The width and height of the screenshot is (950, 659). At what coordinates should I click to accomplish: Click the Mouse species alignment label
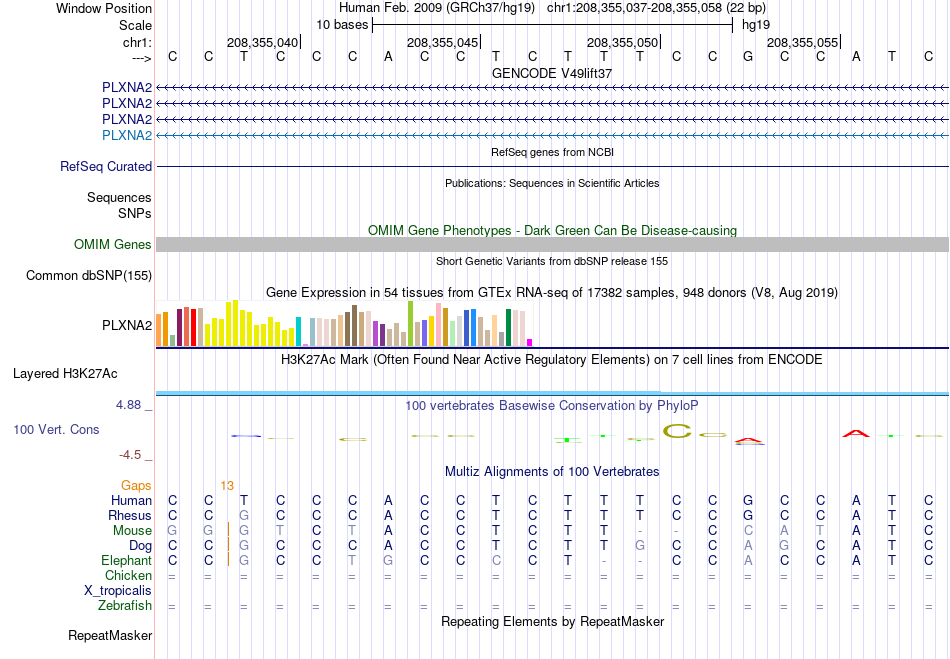click(132, 531)
